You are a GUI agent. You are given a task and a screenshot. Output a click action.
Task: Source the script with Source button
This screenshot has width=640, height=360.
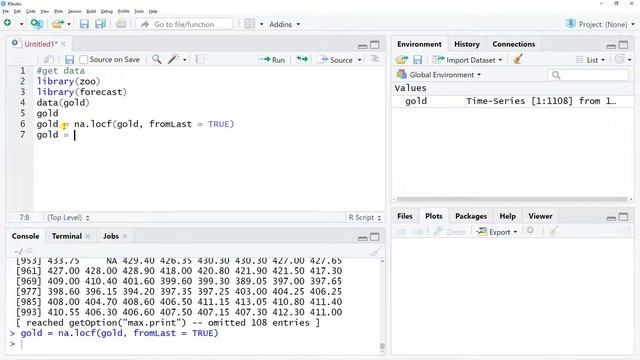pos(337,60)
